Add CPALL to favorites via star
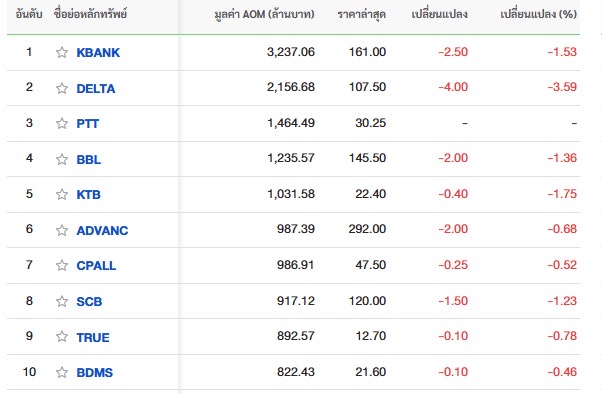The image size is (602, 394). [x=62, y=265]
